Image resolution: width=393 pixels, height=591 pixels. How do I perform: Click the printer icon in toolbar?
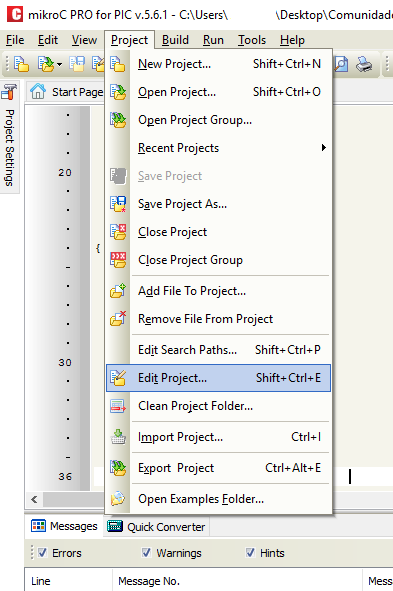[364, 64]
